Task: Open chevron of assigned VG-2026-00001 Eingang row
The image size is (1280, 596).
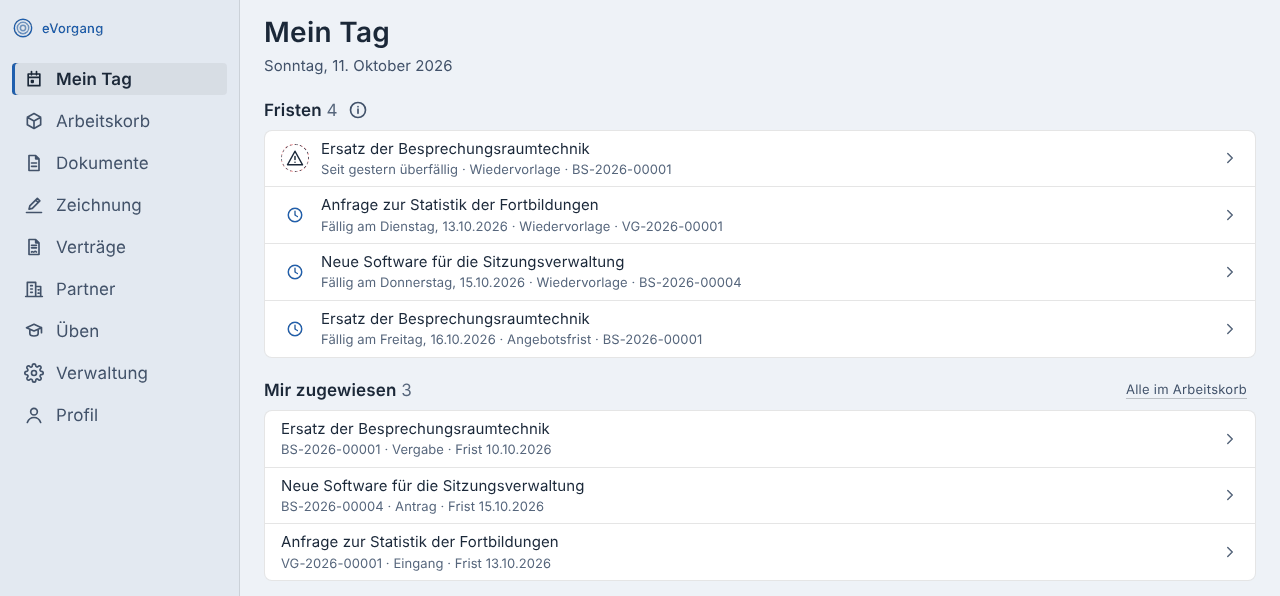Action: (x=1230, y=552)
